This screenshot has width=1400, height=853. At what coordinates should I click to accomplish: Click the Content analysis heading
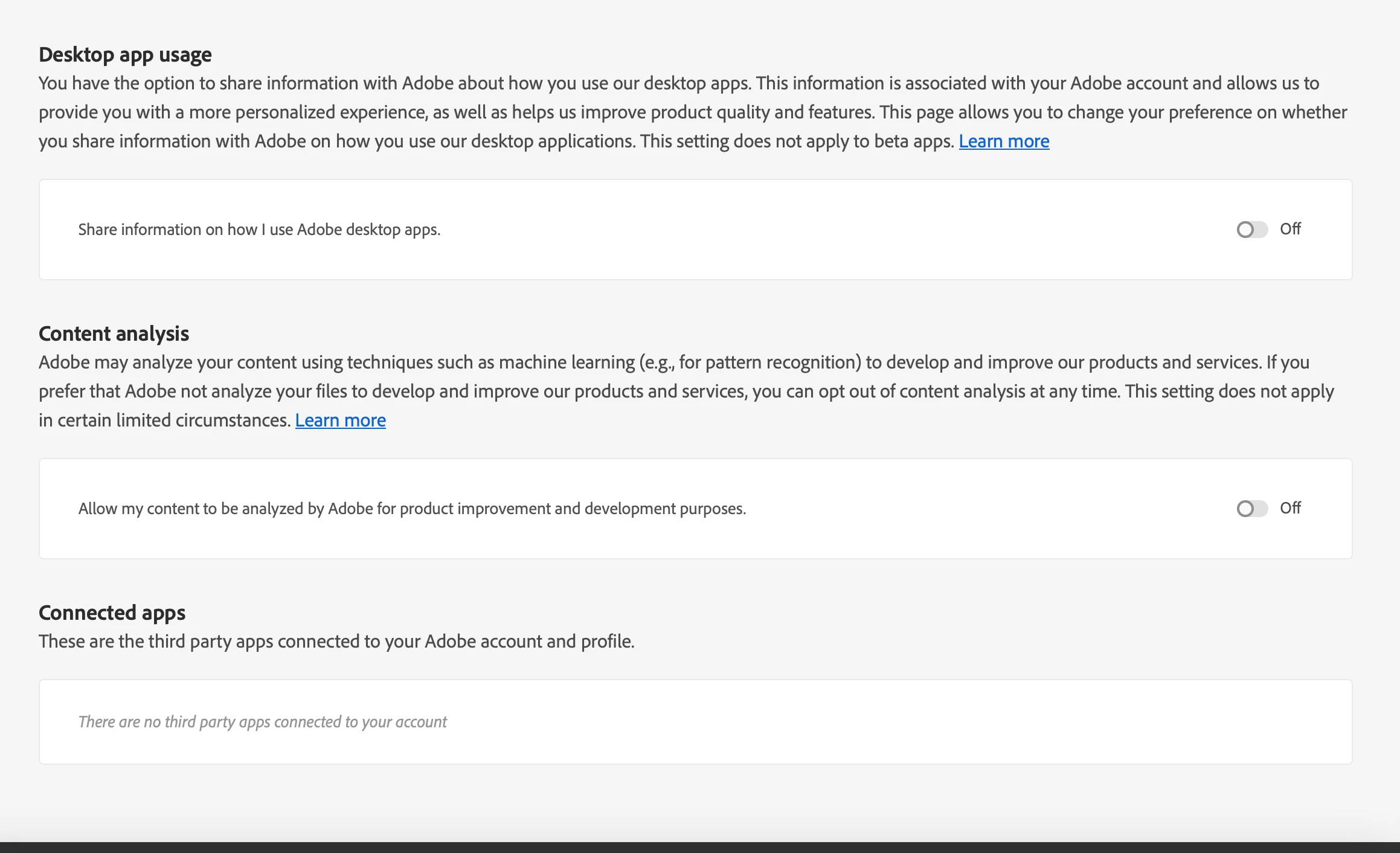(114, 333)
